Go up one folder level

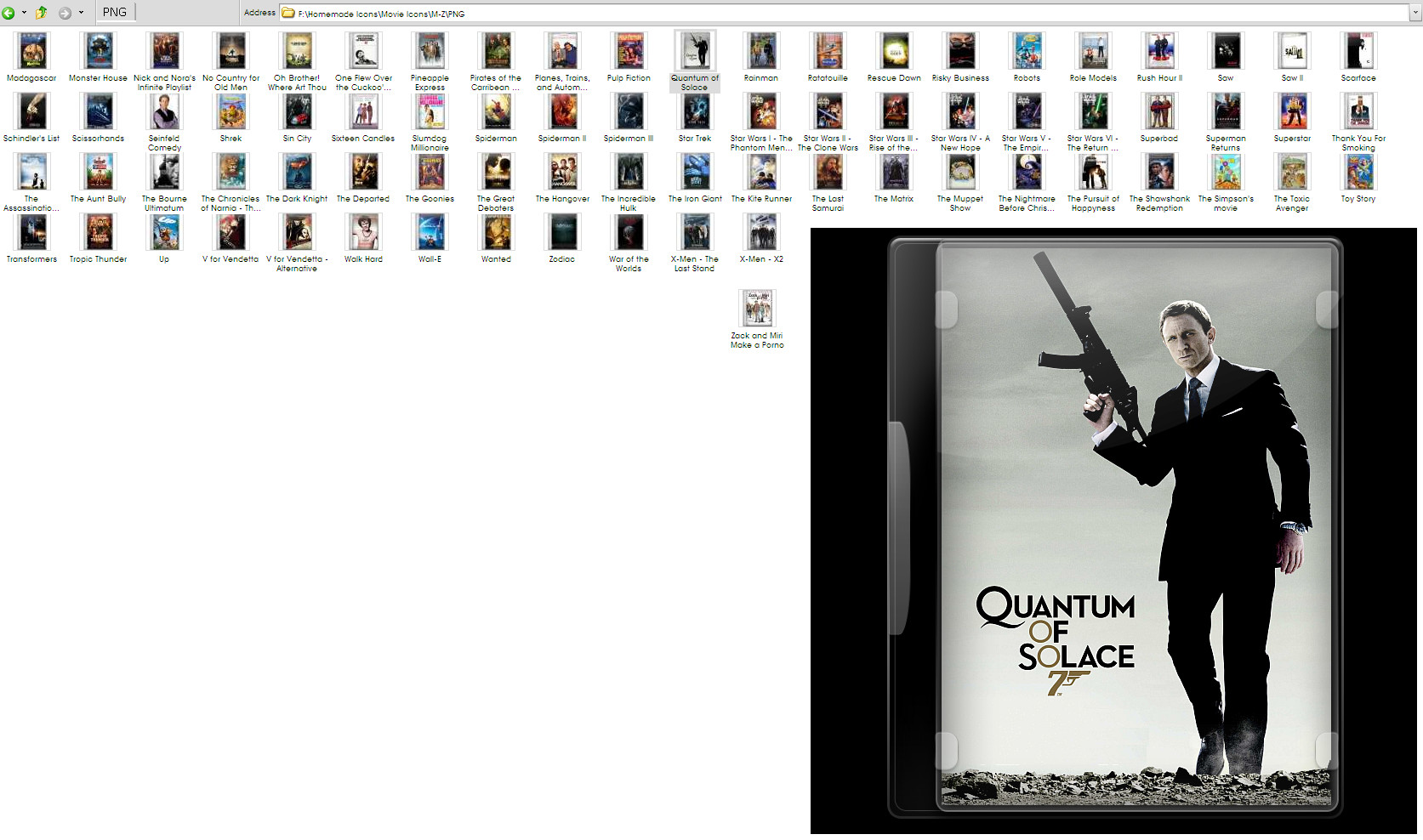pos(41,13)
